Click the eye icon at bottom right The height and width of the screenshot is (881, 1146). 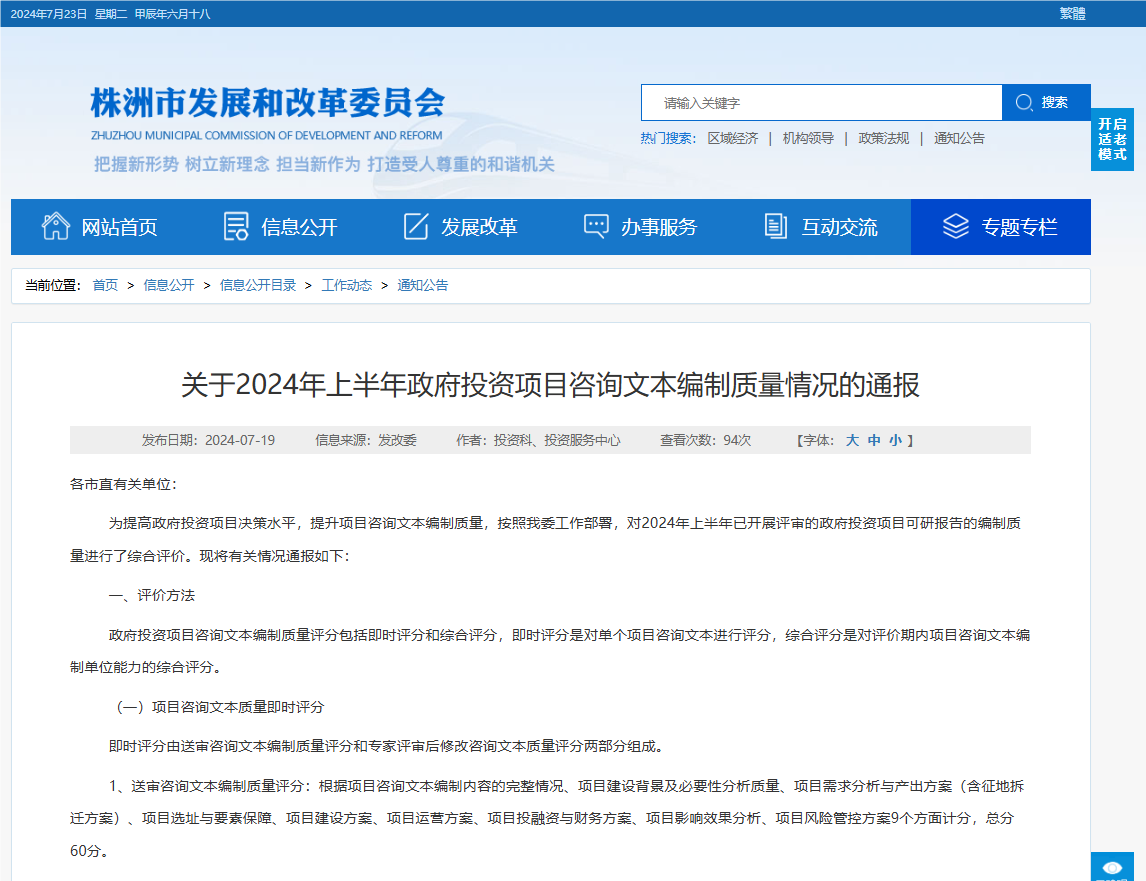(1111, 867)
